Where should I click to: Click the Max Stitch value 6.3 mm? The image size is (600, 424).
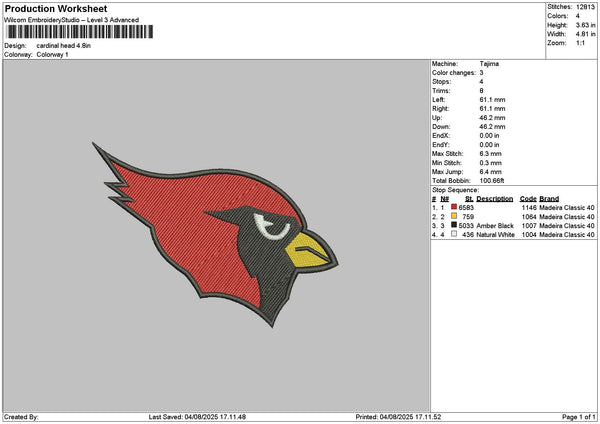tap(491, 154)
